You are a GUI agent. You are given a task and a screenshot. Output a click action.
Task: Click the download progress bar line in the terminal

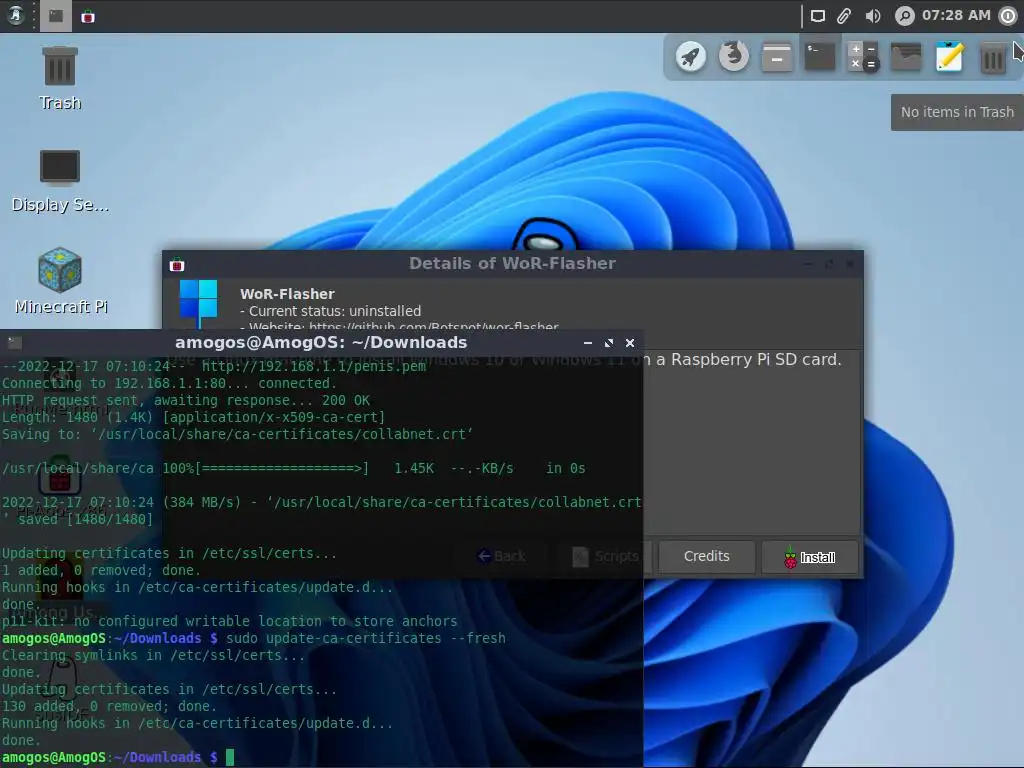(294, 468)
